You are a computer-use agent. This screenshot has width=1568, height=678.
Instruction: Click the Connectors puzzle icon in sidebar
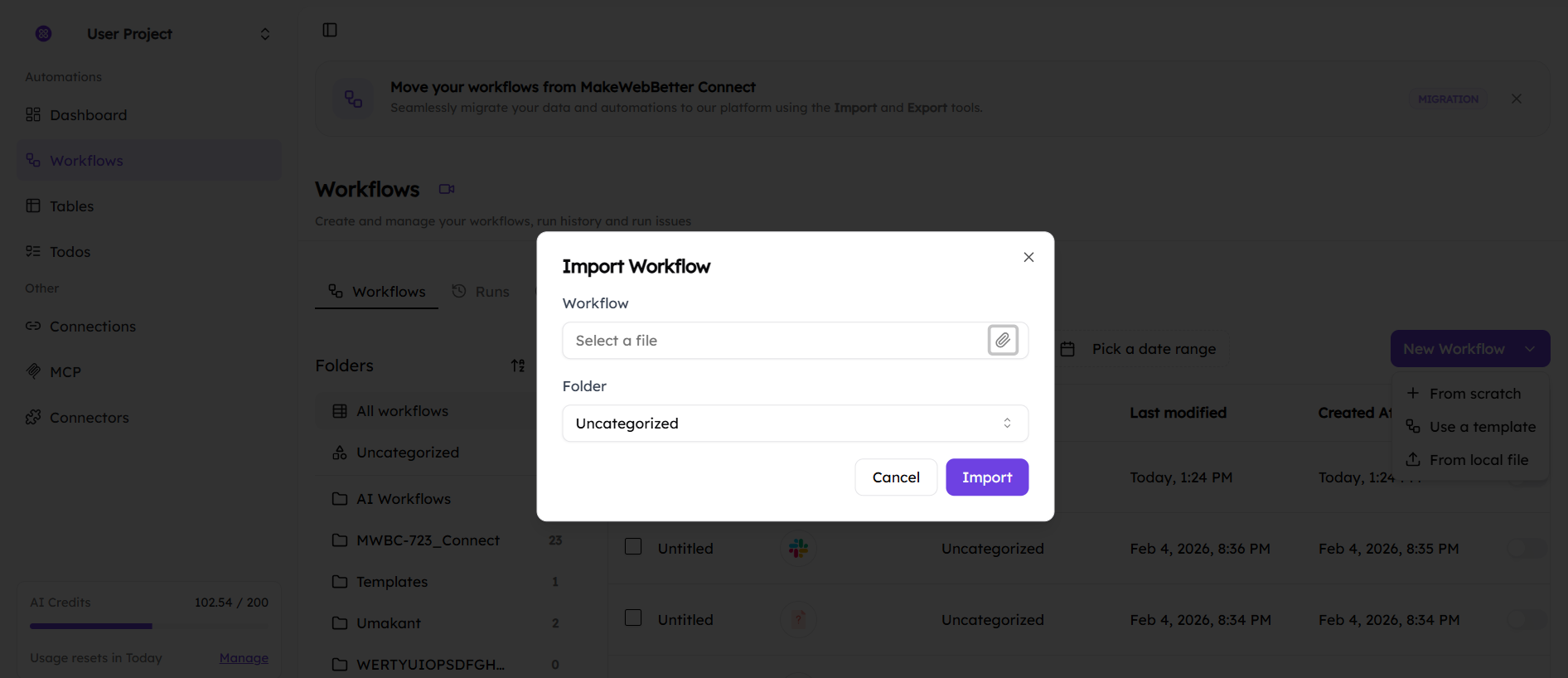(33, 417)
